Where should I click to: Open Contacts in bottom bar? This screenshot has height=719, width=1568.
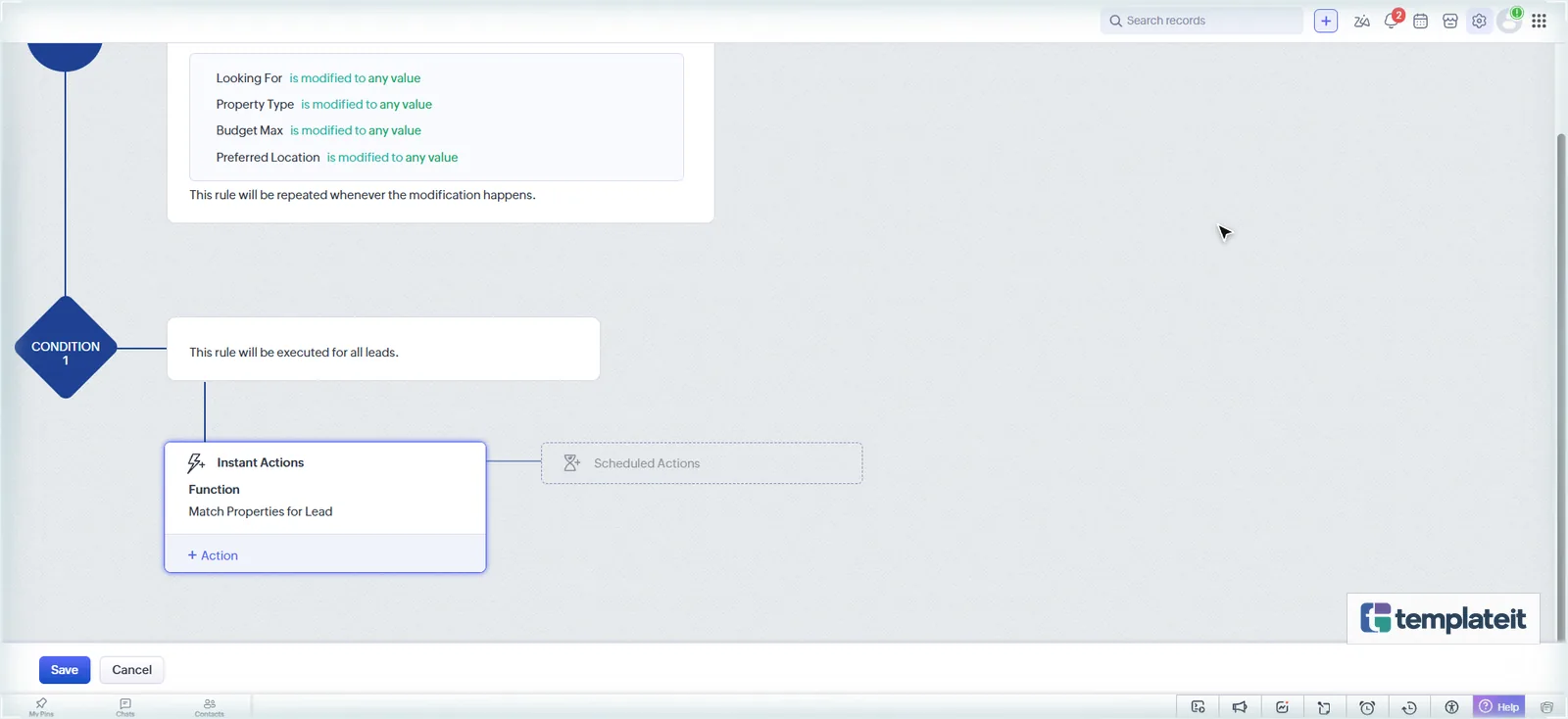coord(209,706)
